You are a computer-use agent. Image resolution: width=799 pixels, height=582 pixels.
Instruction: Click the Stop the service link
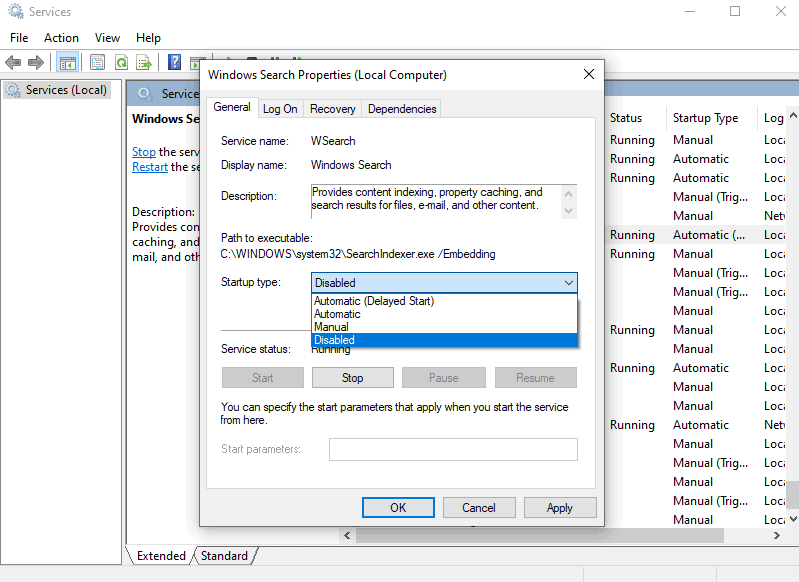tap(144, 152)
